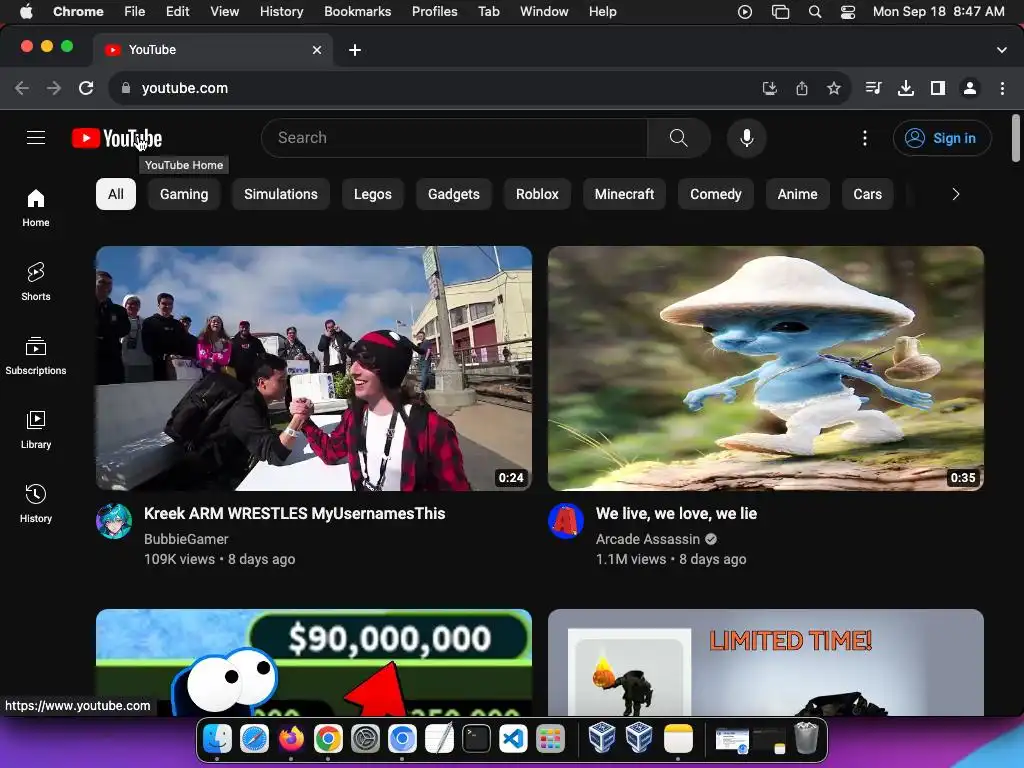
Task: Toggle Chrome side panel icon
Action: (938, 88)
